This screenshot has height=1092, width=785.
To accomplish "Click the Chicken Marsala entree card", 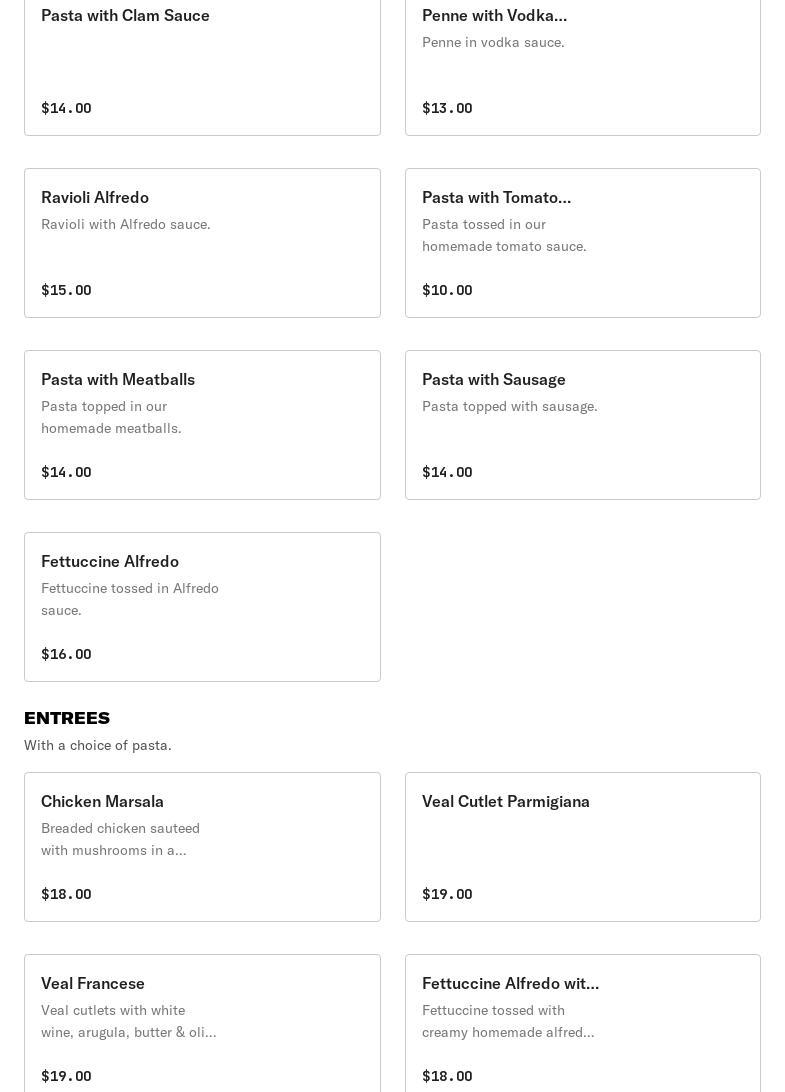I will click(202, 847).
